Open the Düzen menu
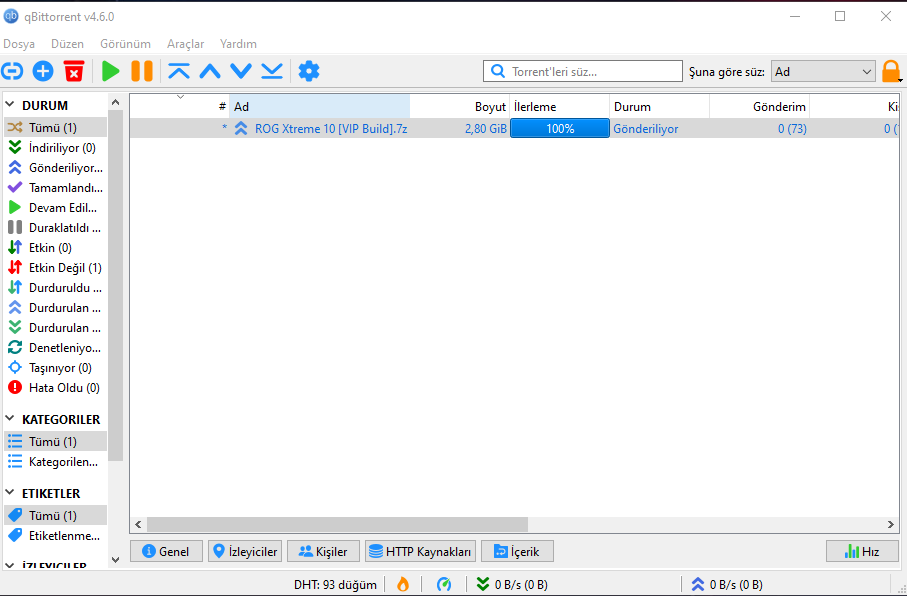Viewport: 907px width, 596px height. [67, 44]
